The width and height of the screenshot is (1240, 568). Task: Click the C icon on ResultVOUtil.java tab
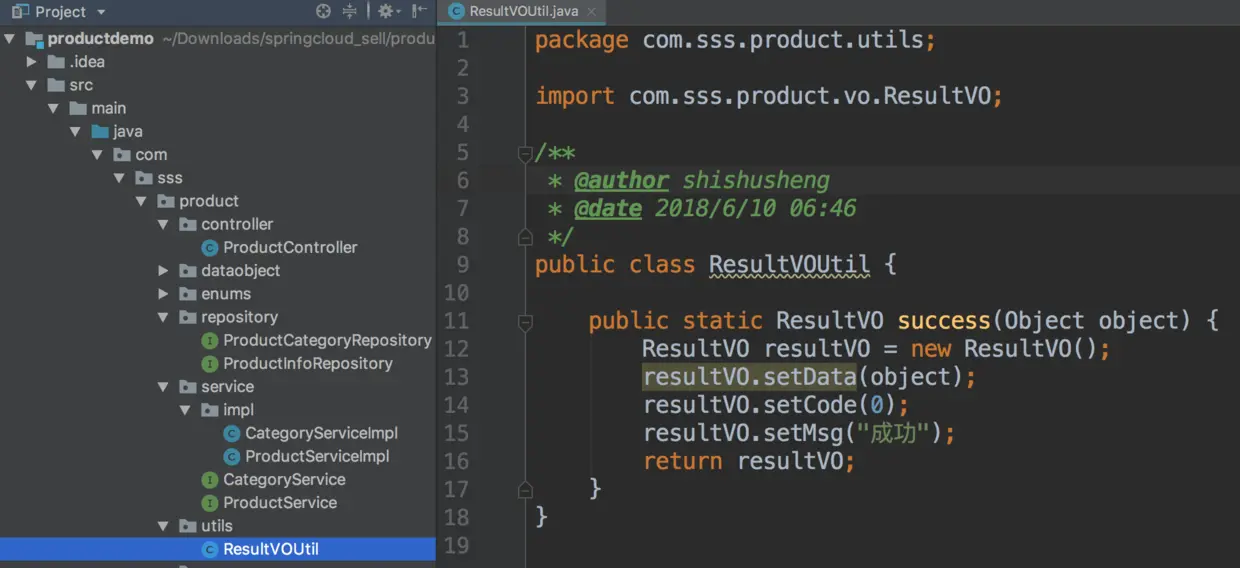pyautogui.click(x=457, y=11)
